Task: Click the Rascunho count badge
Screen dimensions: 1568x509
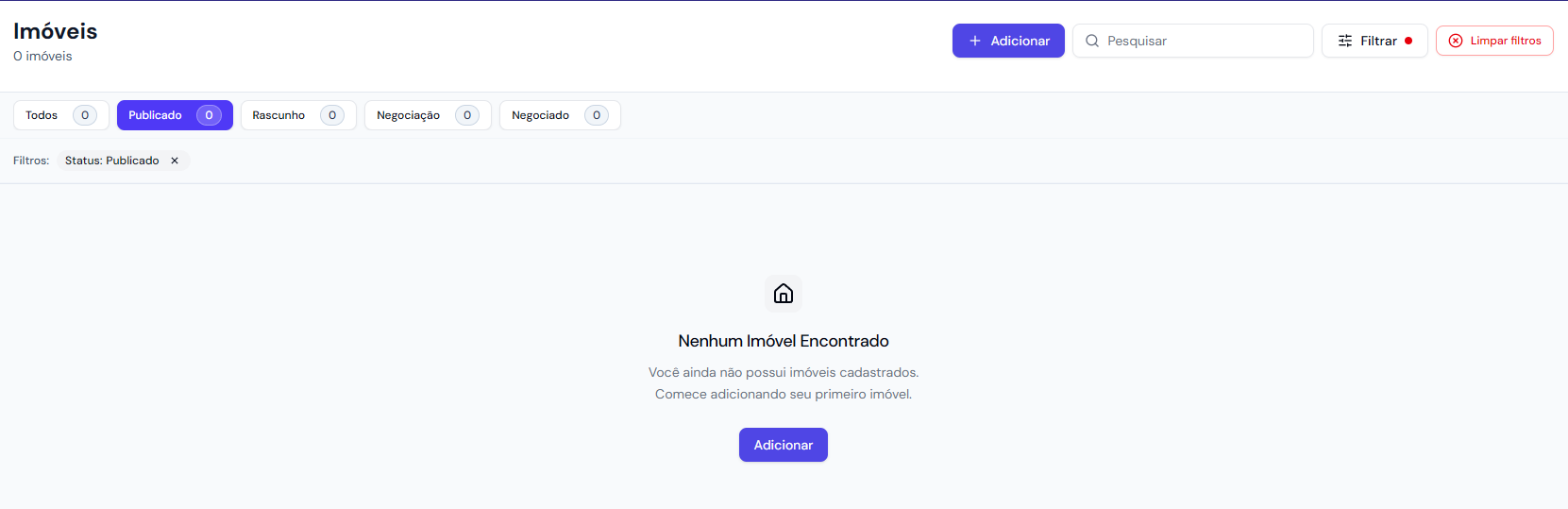Action: pos(332,115)
